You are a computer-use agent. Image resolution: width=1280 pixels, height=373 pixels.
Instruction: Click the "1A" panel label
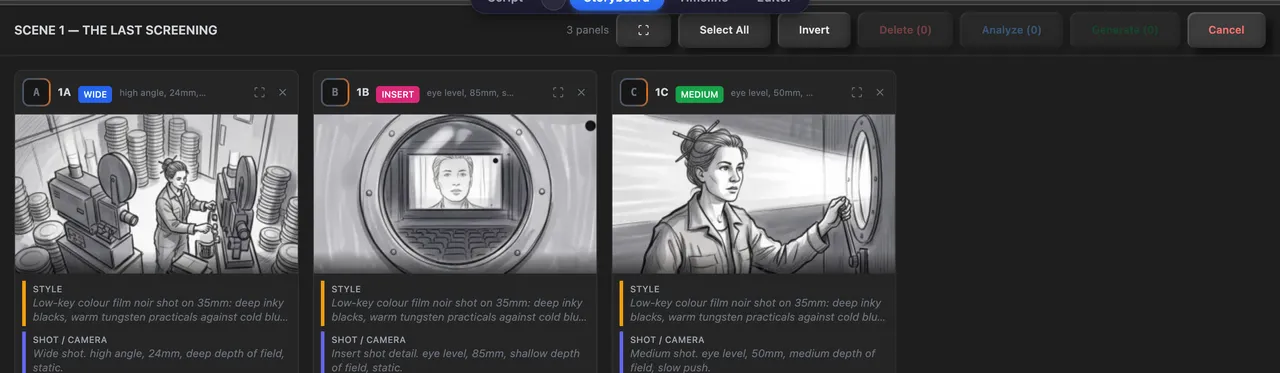pyautogui.click(x=64, y=93)
